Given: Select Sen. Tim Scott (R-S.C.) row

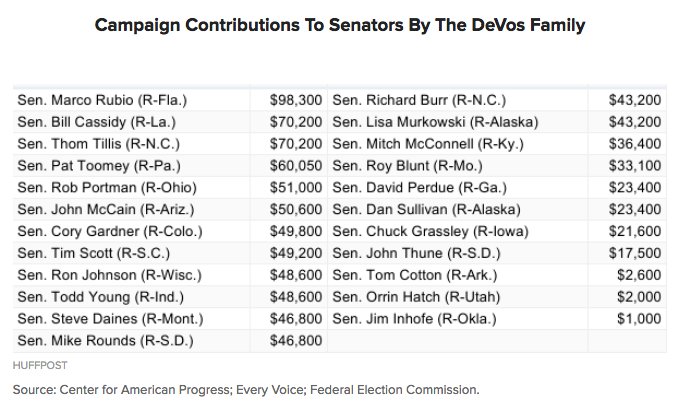Looking at the screenshot, I should click(x=170, y=253).
